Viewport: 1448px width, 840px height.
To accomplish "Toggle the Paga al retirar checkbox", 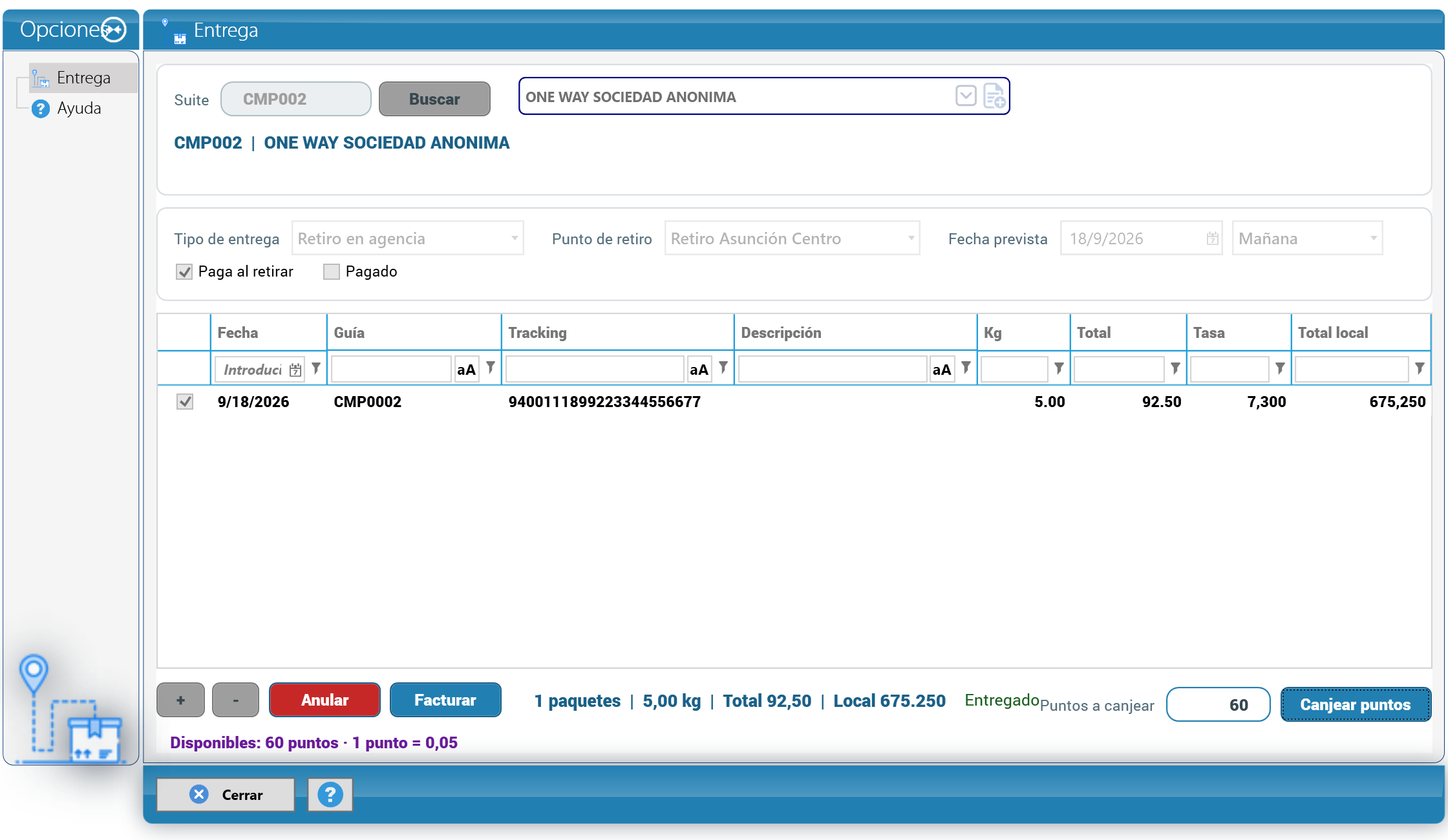I will point(184,272).
